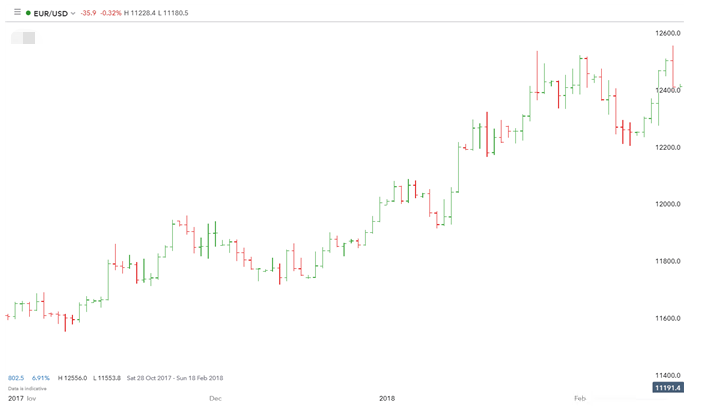Select the EUR/USD instrument name
Screen dimensions: 701x406
coord(51,12)
